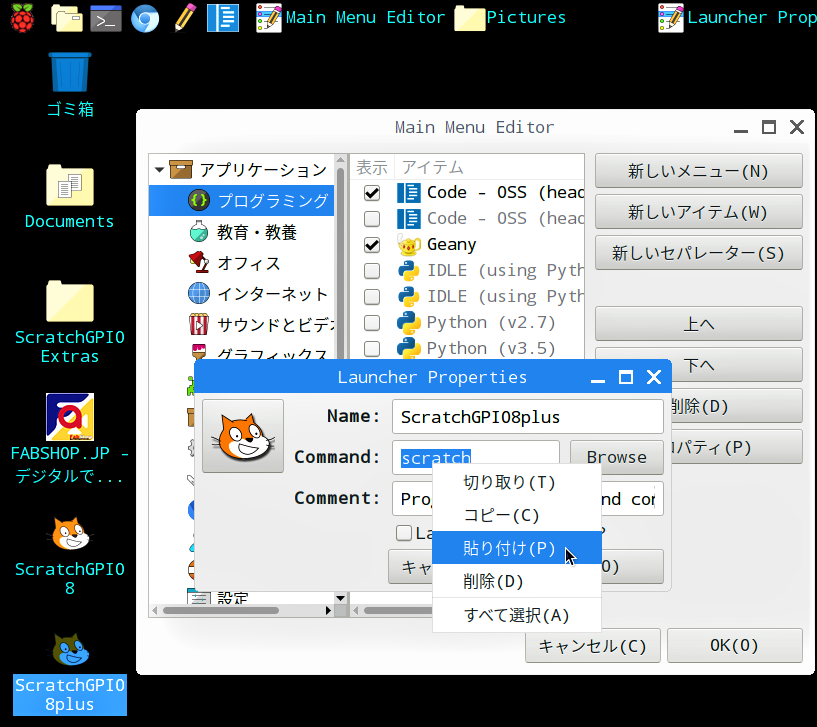Click Browse next to the Command field
Viewport: 817px width, 727px height.
617,457
